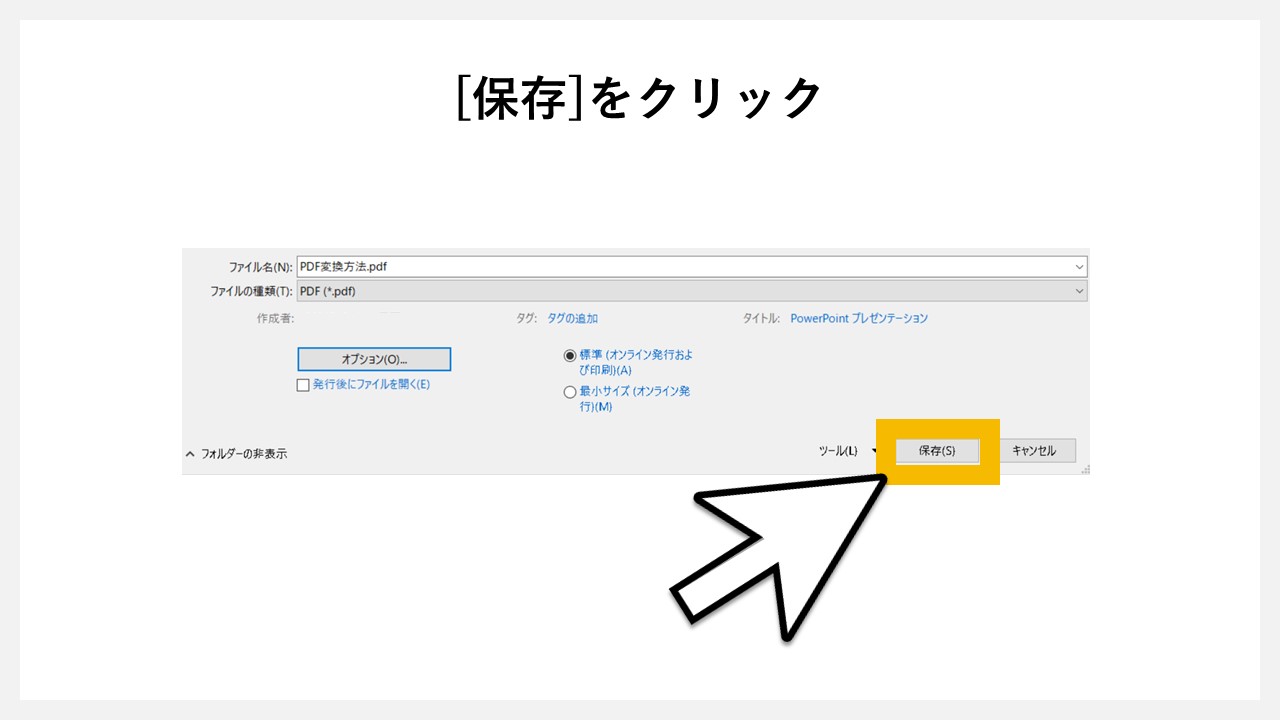This screenshot has height=720, width=1280.
Task: Check the 発行後にファイルを開く(E) checkbox
Action: tap(303, 384)
